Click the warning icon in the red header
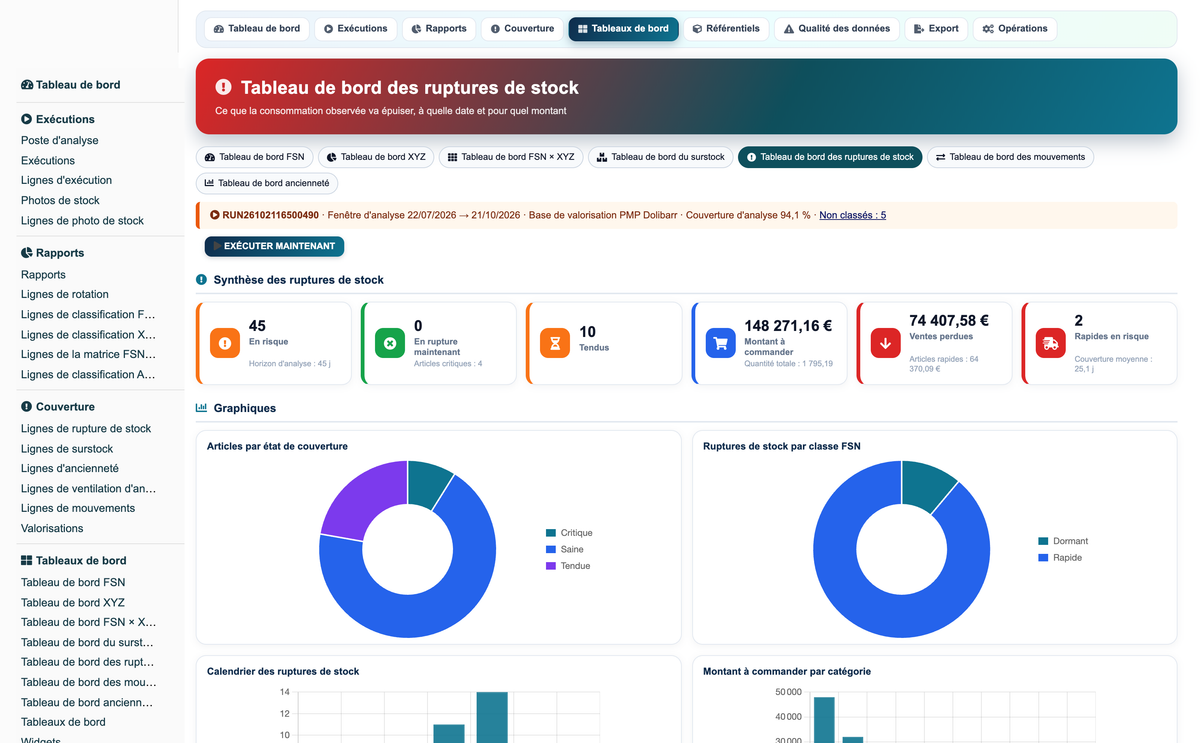This screenshot has width=1200, height=743. click(x=223, y=88)
